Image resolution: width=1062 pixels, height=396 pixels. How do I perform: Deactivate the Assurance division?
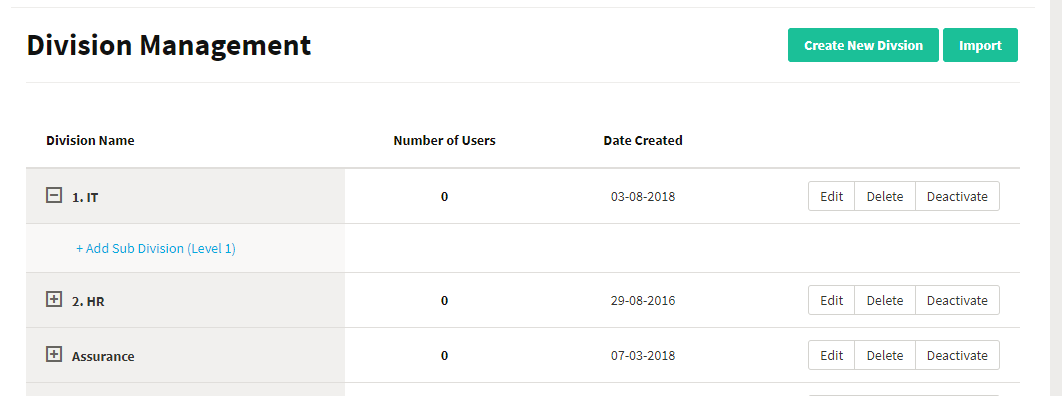pos(957,355)
